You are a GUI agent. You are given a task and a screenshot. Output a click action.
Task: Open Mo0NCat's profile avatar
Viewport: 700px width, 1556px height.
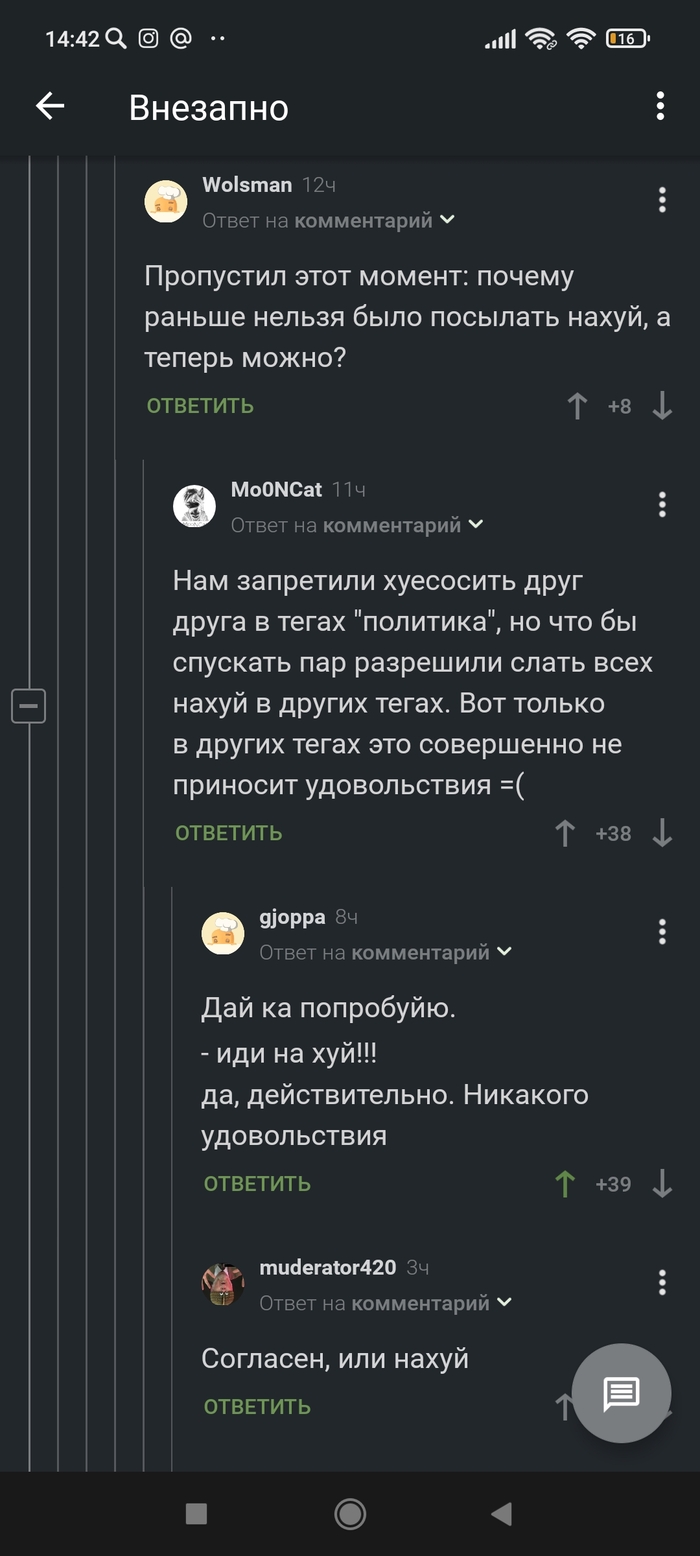point(195,506)
